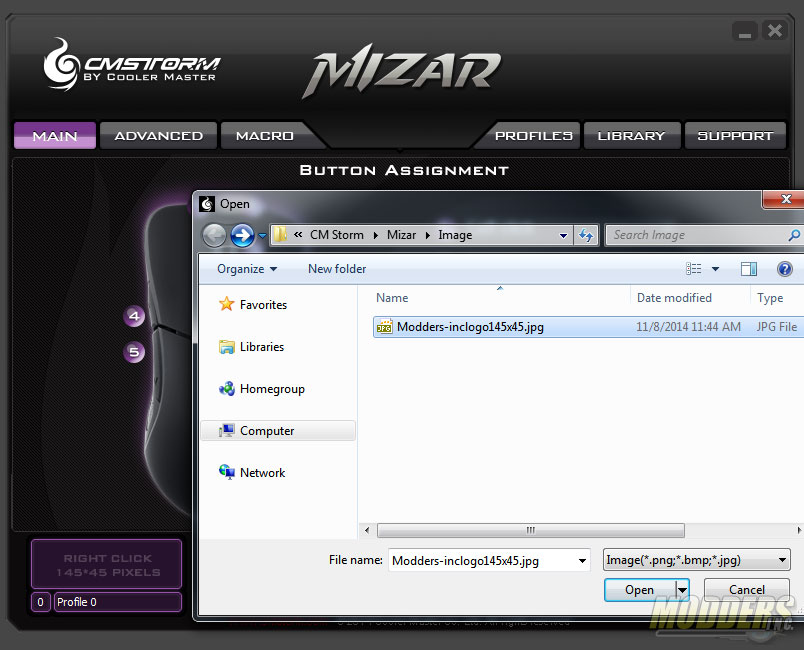The image size is (804, 650).
Task: Select Libraries in the navigation pane
Action: (x=251, y=347)
